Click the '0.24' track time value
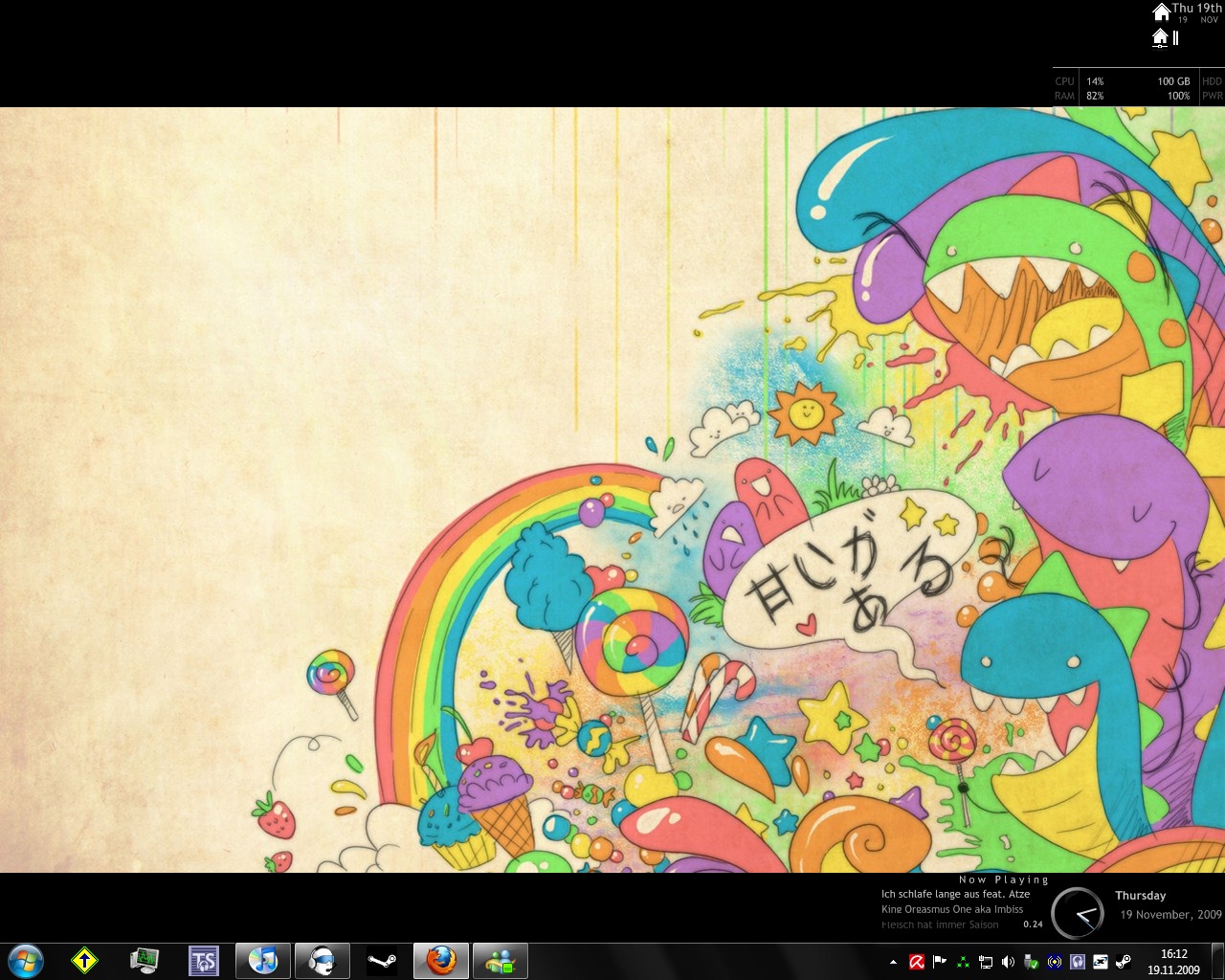This screenshot has height=980, width=1225. coord(1033,924)
